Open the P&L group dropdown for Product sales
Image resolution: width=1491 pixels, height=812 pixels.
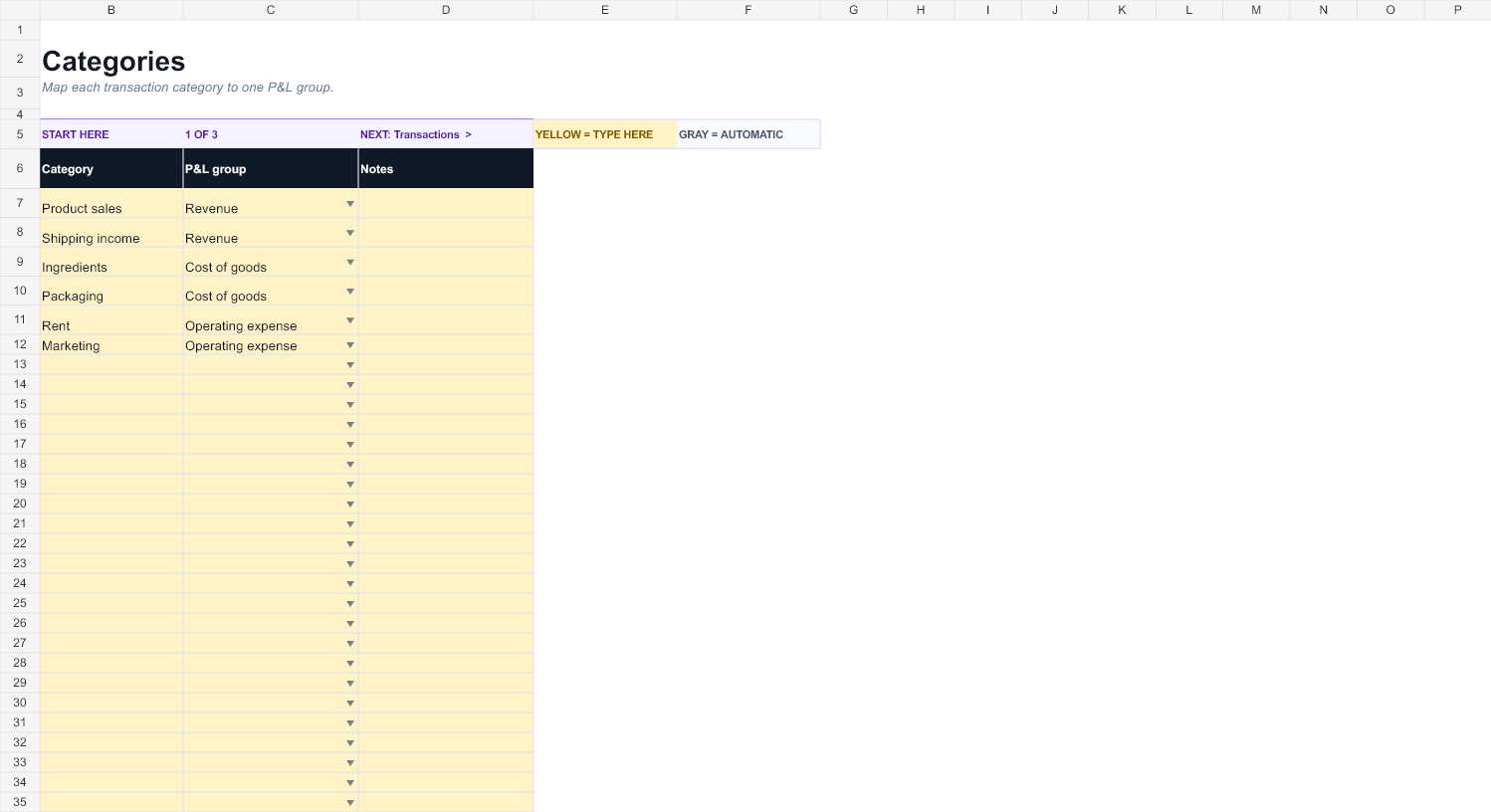tap(350, 204)
